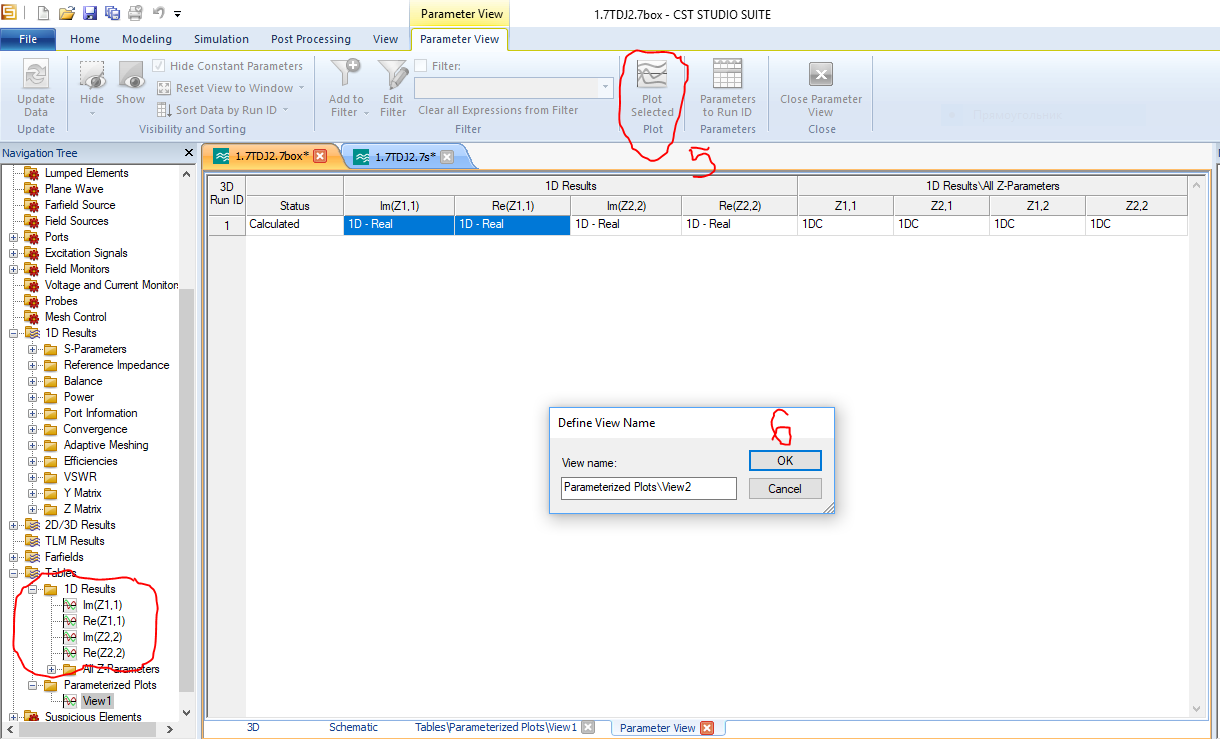This screenshot has width=1220, height=739.
Task: Click the Plot Selected icon
Action: pos(652,75)
